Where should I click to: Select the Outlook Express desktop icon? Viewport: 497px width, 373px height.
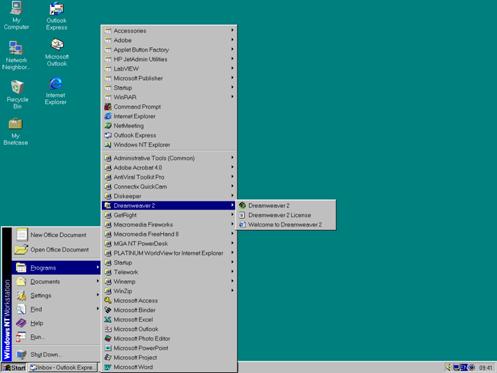[56, 16]
